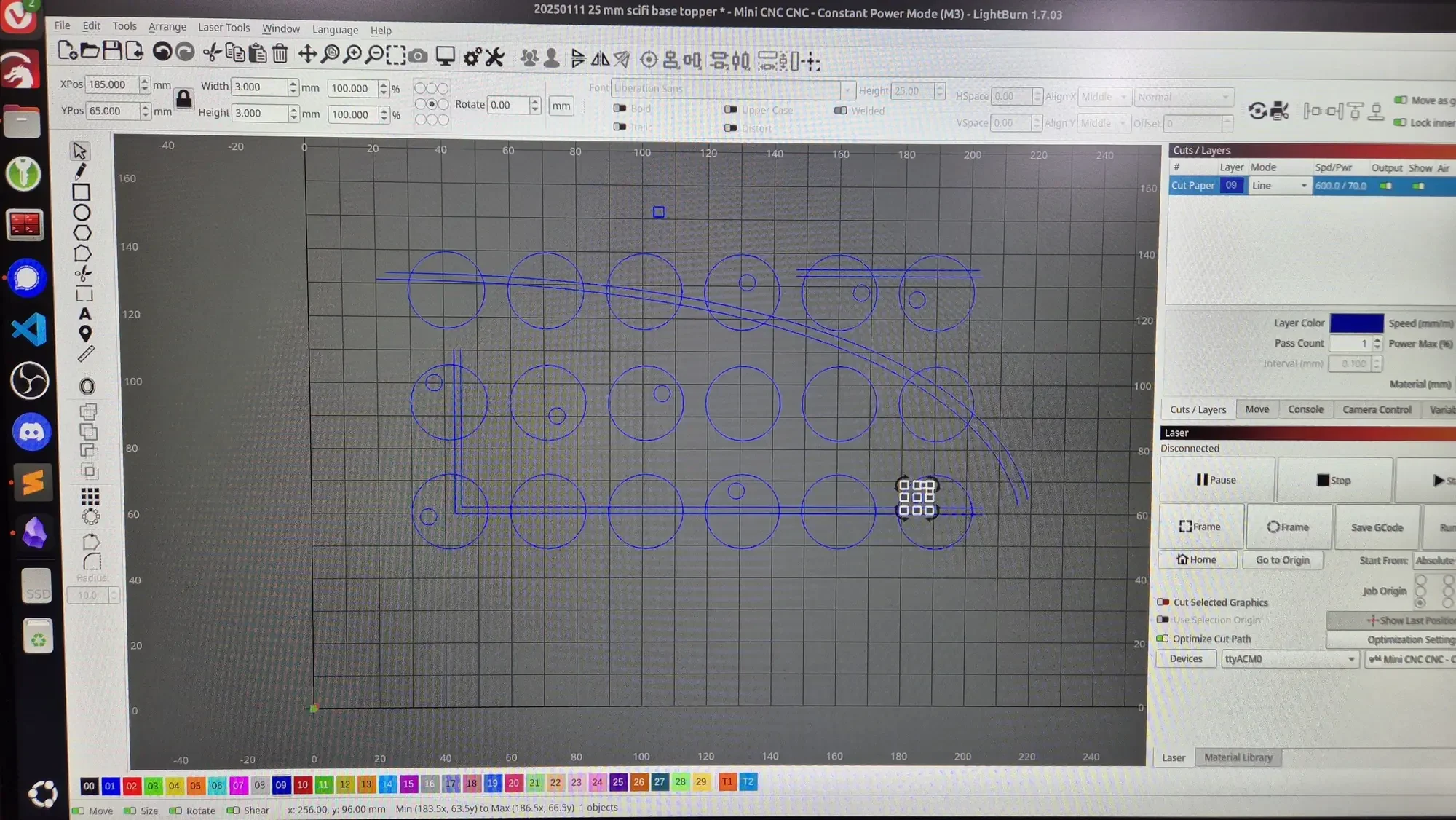Open the Grid Array tool
The width and height of the screenshot is (1456, 820).
click(90, 497)
